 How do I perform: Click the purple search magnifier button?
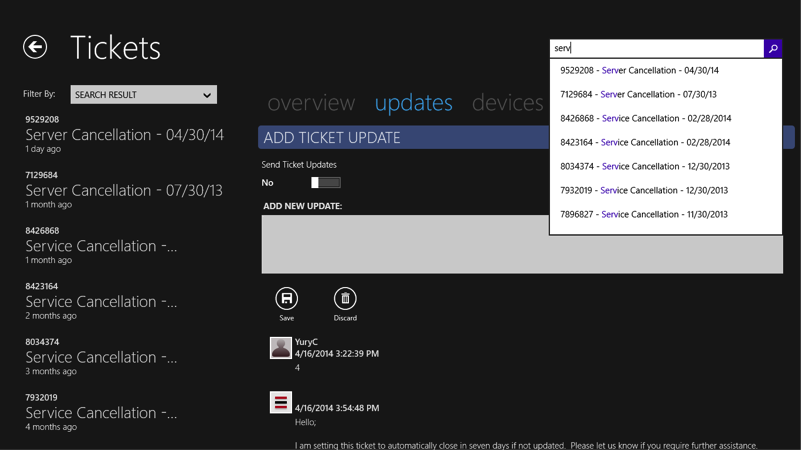click(773, 49)
